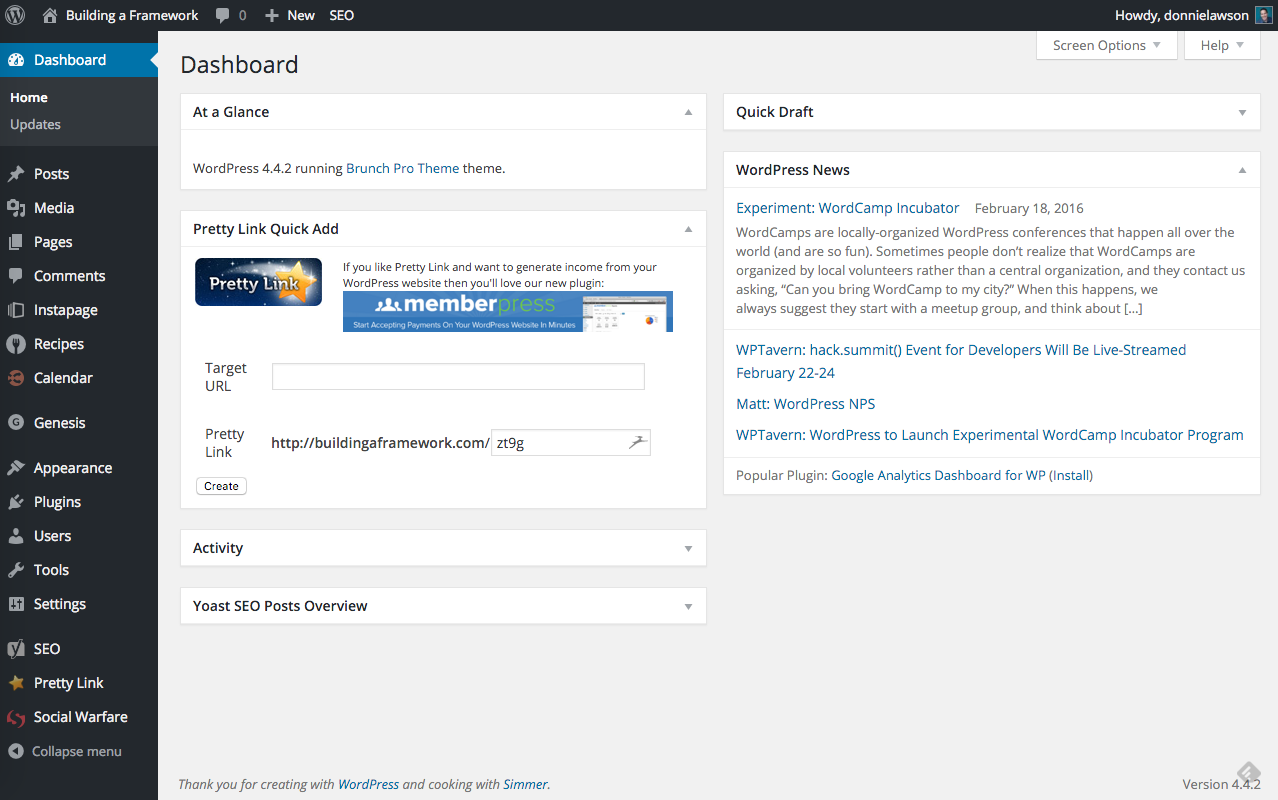1278x800 pixels.
Task: Click the Users person icon
Action: click(x=16, y=536)
